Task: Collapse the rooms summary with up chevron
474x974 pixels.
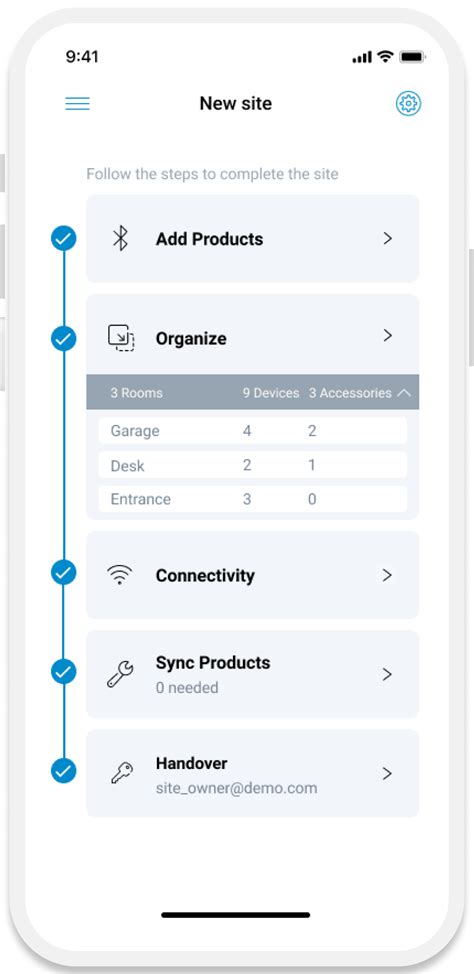Action: coord(403,393)
